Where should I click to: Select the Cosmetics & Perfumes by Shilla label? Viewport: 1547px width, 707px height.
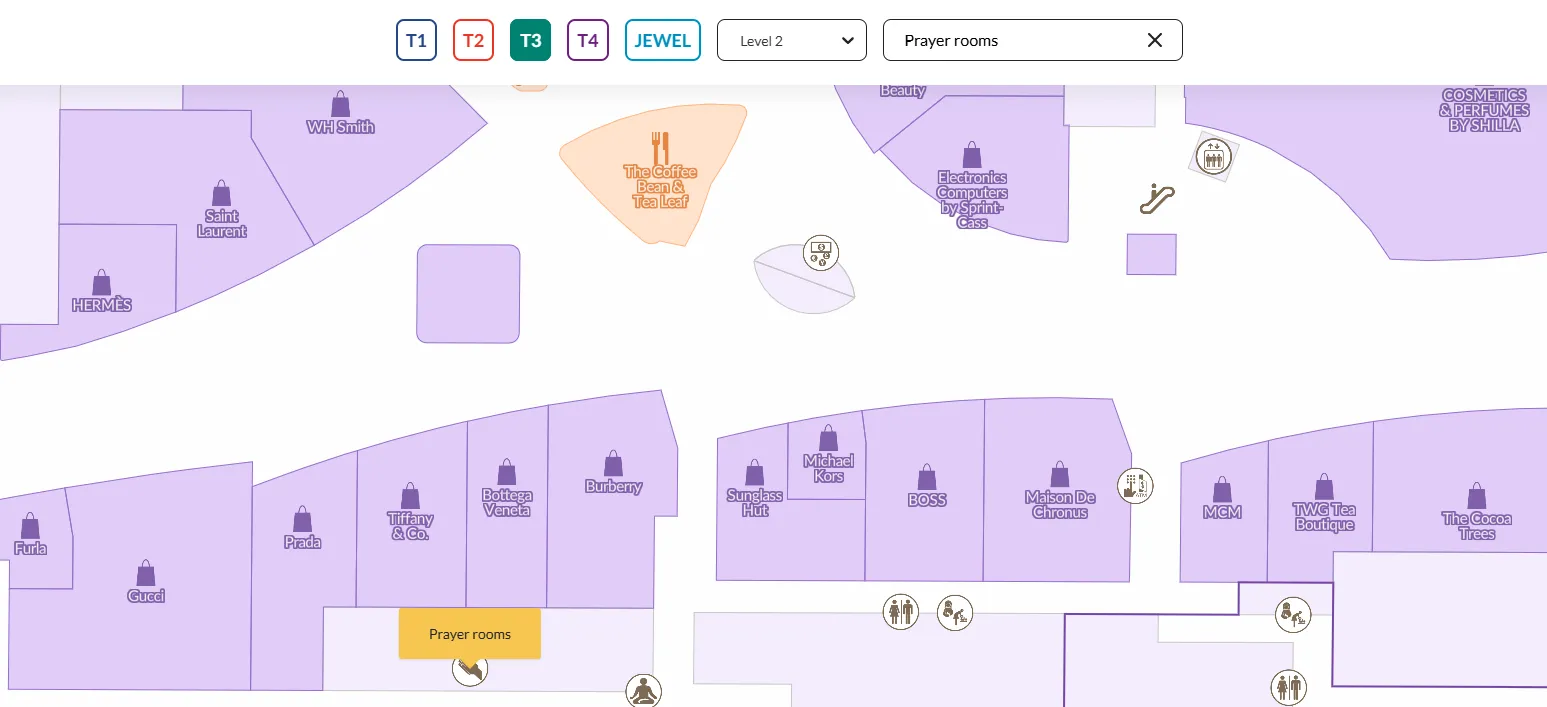1484,110
